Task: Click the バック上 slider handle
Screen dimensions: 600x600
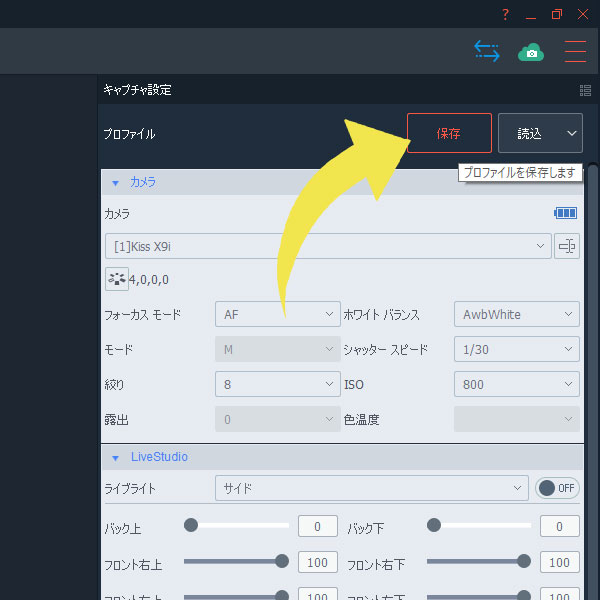Action: (x=190, y=525)
